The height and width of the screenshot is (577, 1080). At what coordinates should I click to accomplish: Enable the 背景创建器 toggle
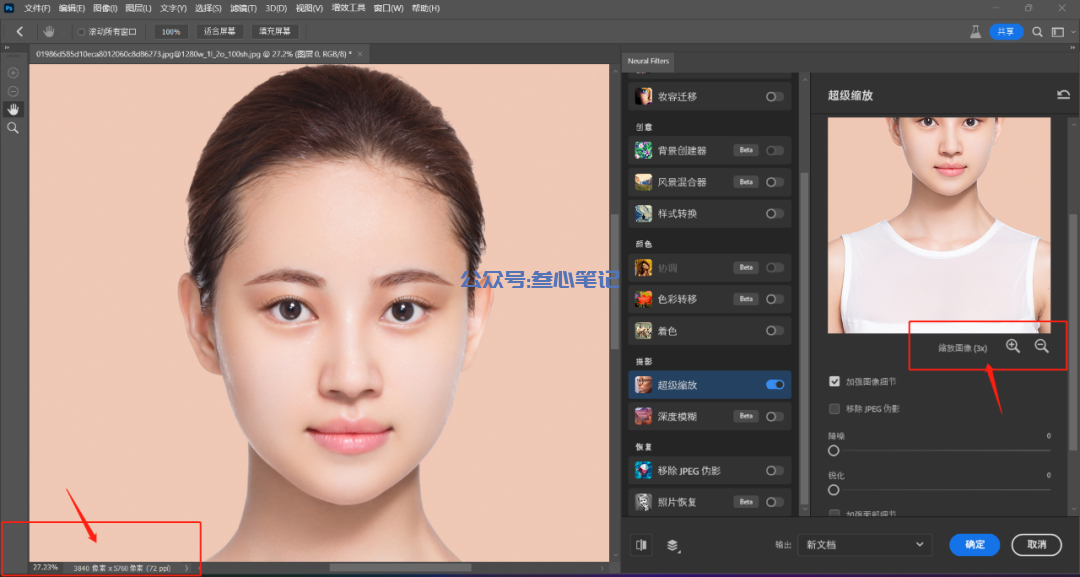775,150
